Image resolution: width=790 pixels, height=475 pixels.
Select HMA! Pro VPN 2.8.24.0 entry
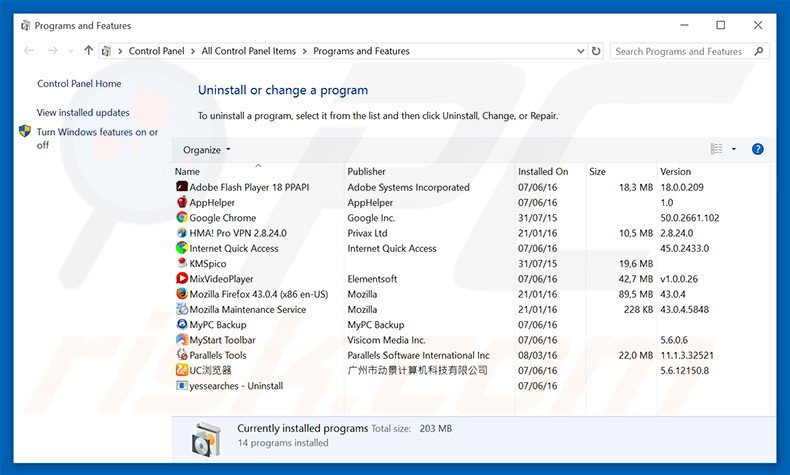click(x=238, y=233)
